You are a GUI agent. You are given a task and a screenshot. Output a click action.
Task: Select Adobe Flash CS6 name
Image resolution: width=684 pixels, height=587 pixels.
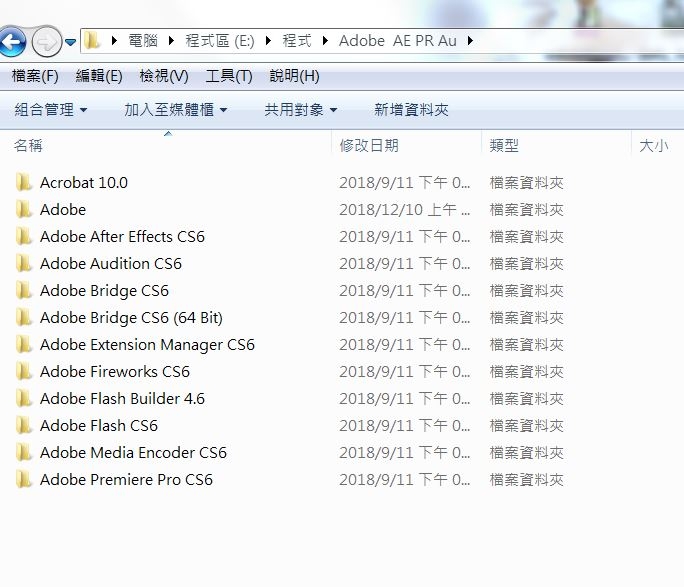[x=99, y=426]
